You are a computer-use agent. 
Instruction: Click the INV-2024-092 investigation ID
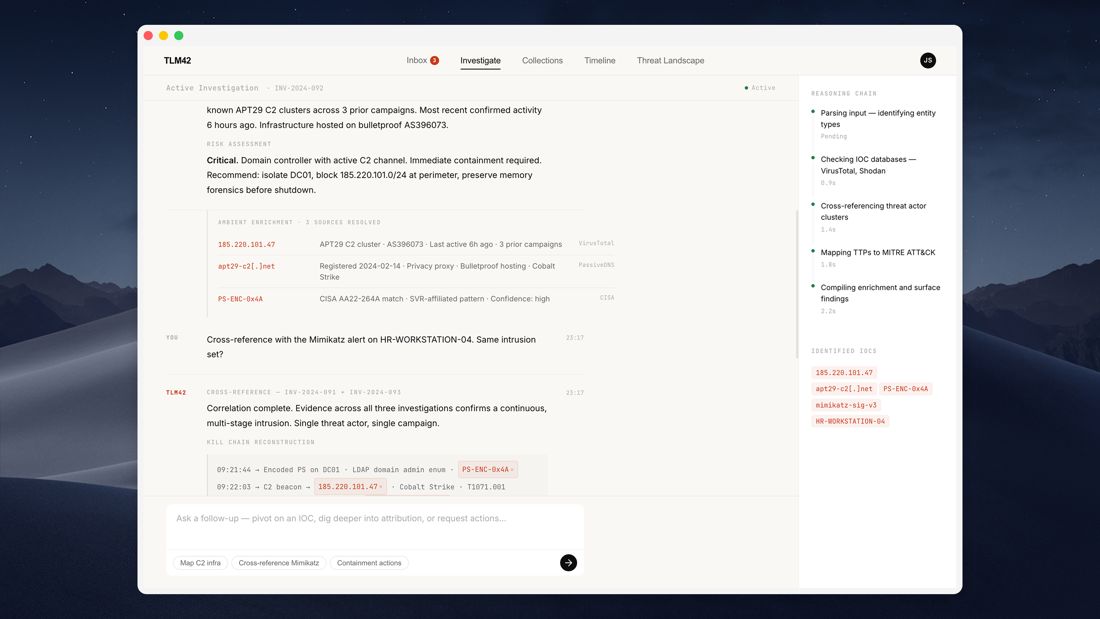click(299, 88)
